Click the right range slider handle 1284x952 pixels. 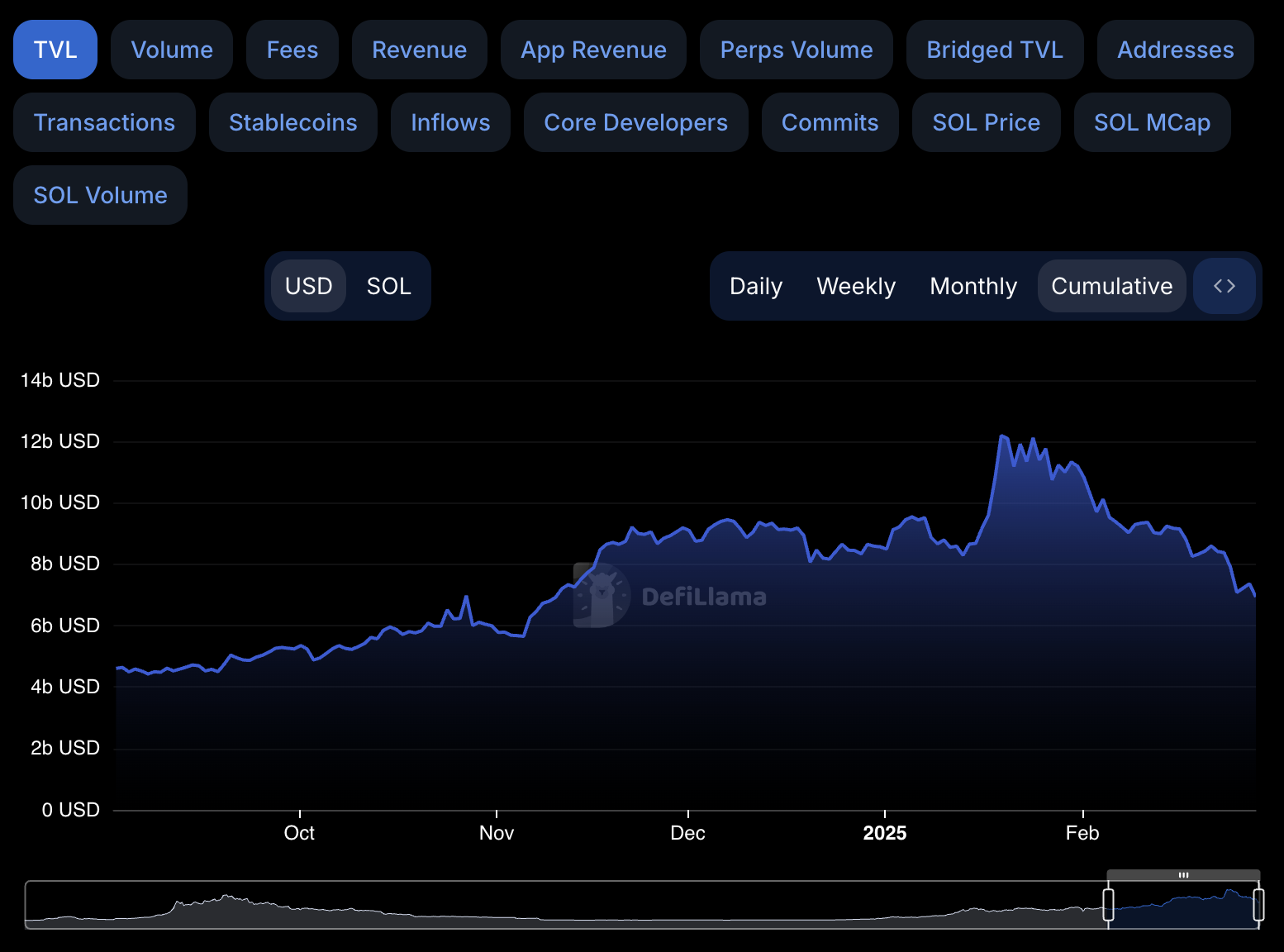1258,904
